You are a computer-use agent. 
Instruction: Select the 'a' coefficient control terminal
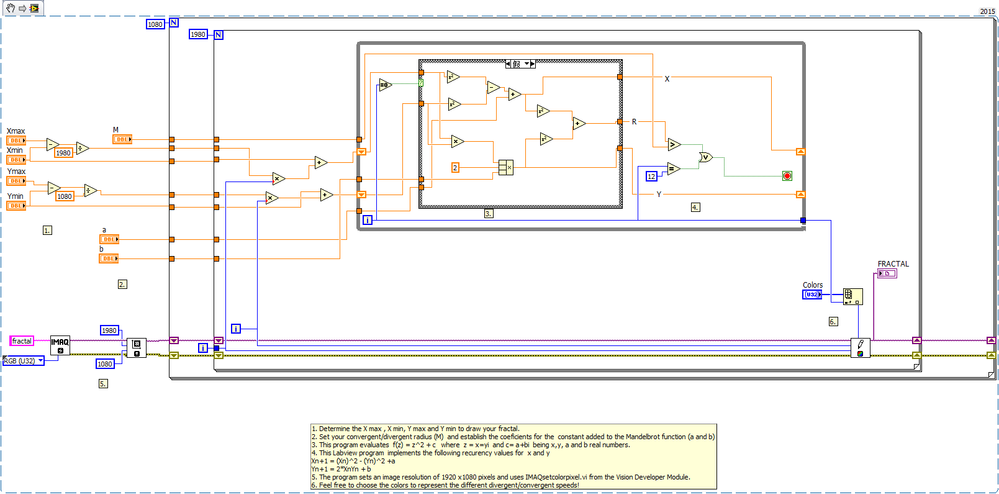(x=109, y=239)
